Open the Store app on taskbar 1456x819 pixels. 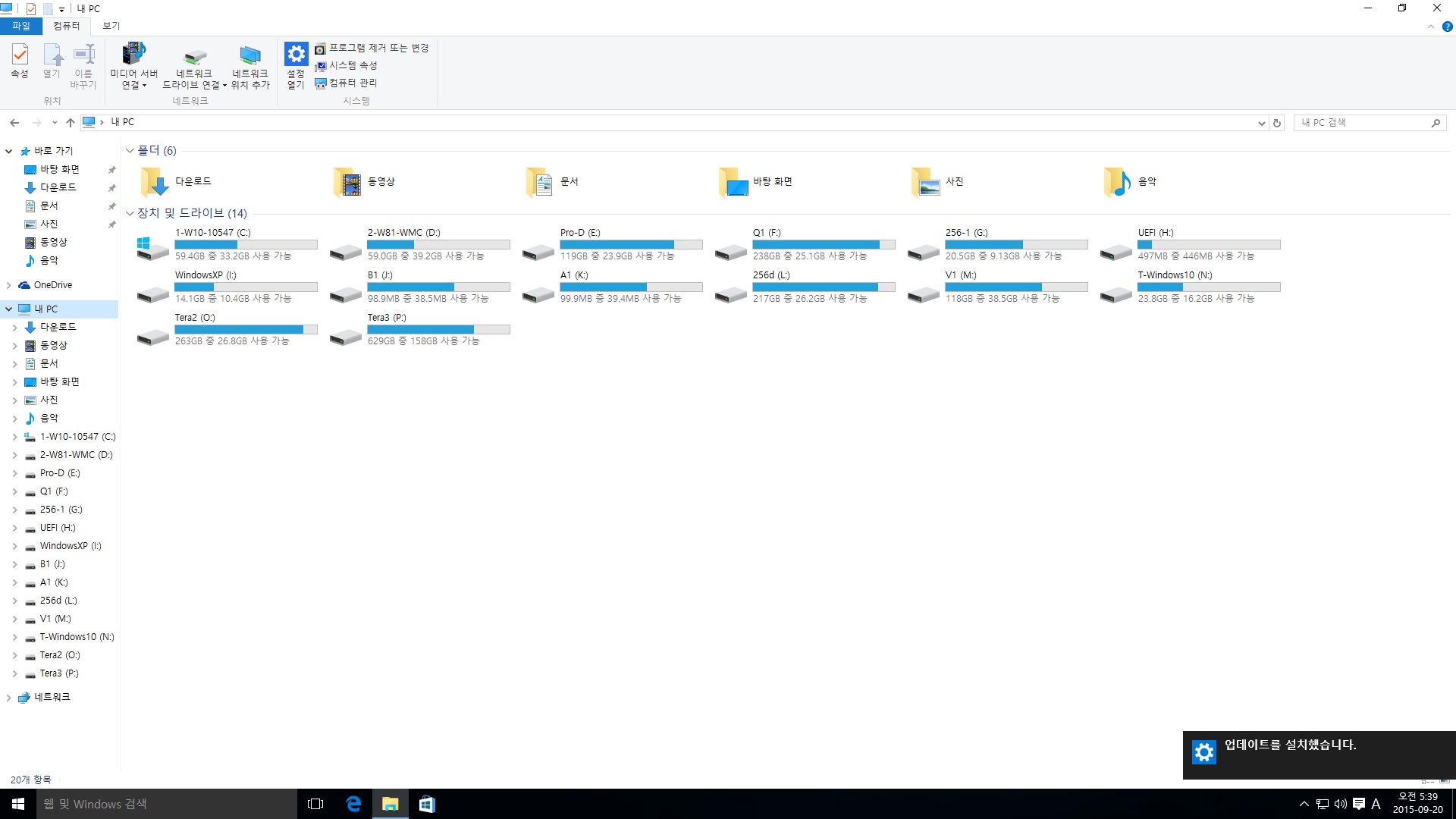click(427, 804)
